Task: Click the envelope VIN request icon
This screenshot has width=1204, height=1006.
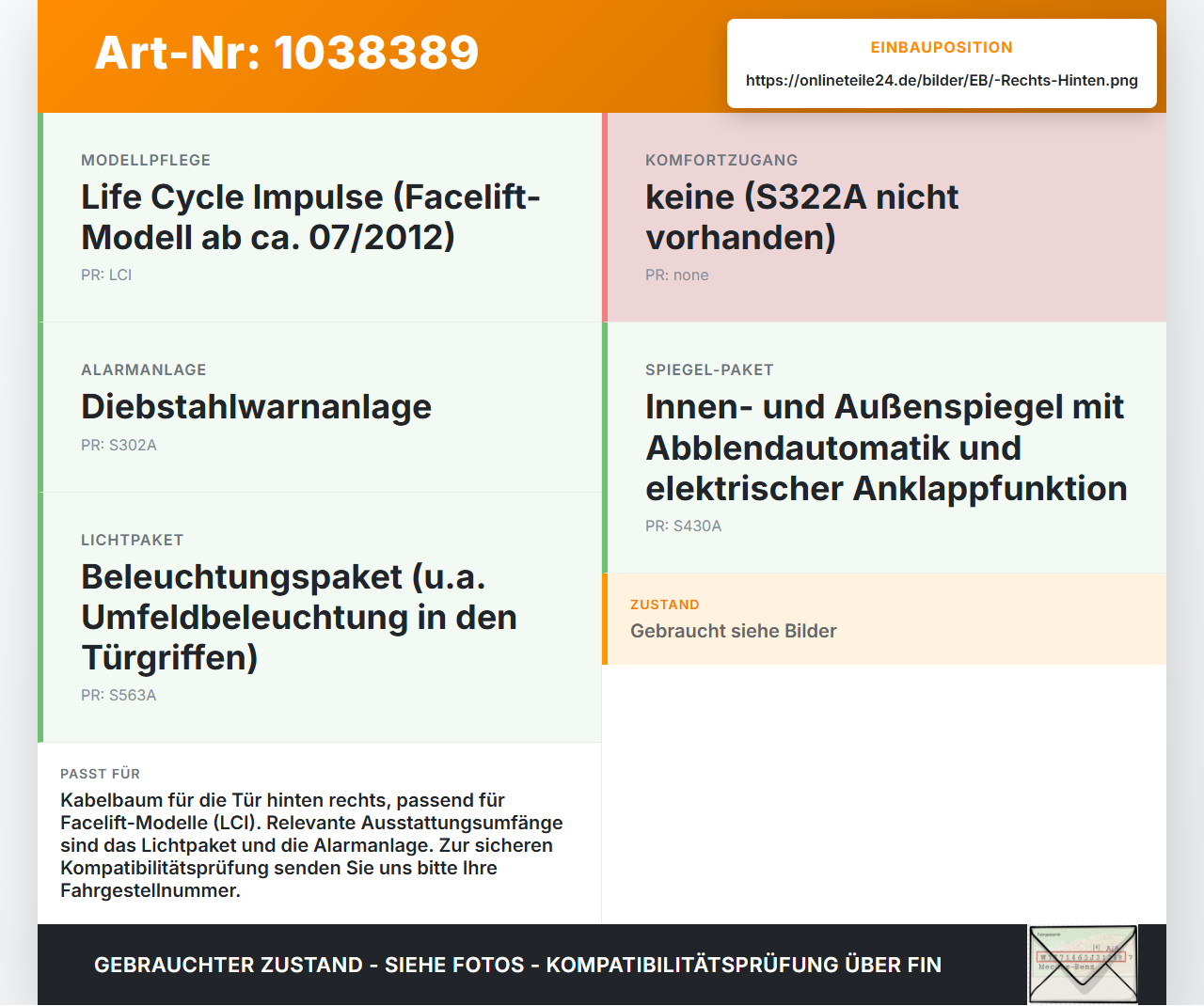Action: [x=1083, y=965]
